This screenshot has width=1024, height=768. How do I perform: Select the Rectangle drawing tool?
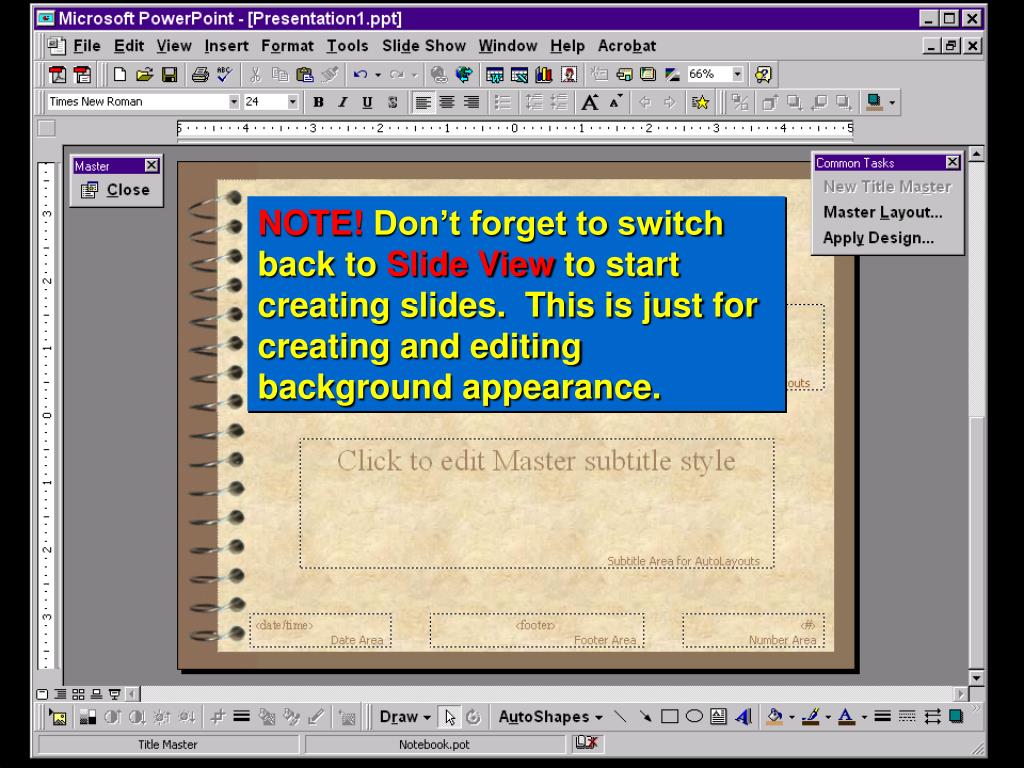click(x=669, y=717)
